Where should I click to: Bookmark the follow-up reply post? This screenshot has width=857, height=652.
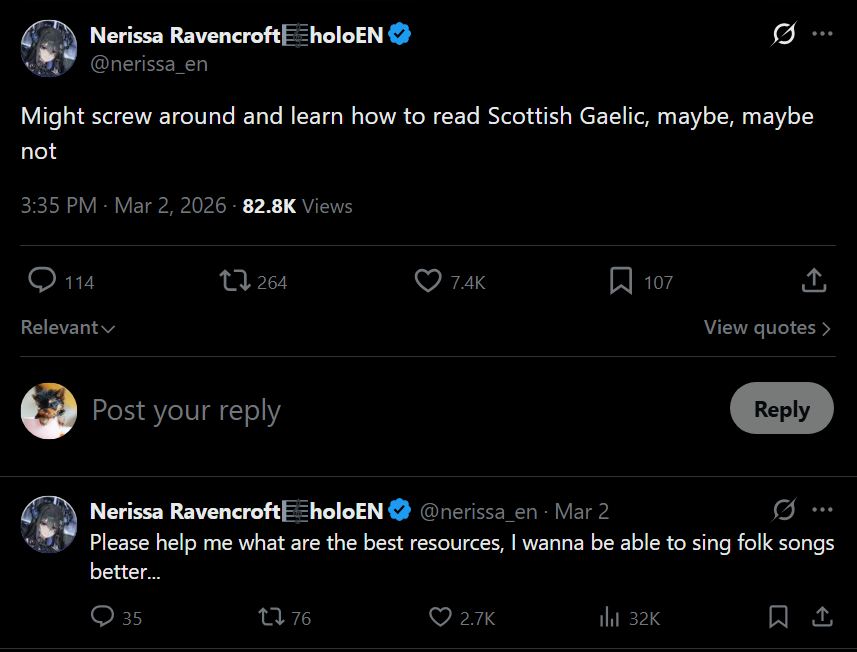[x=778, y=617]
